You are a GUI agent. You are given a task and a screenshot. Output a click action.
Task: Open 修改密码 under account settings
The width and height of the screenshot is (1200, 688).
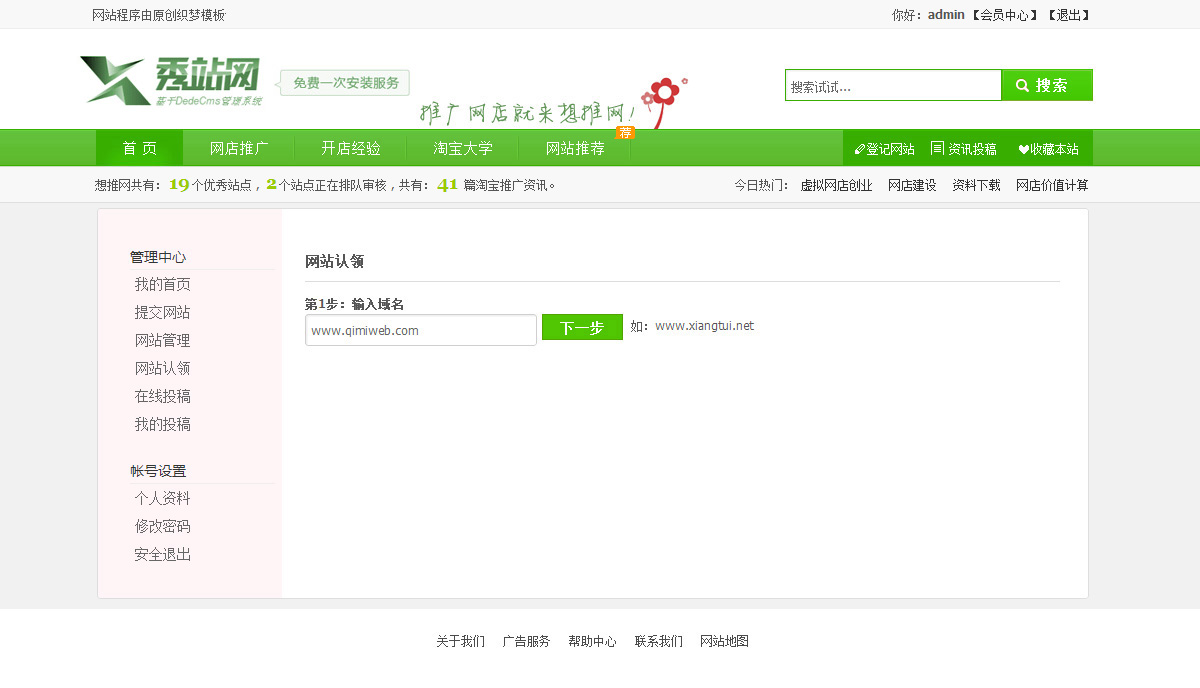click(x=162, y=526)
